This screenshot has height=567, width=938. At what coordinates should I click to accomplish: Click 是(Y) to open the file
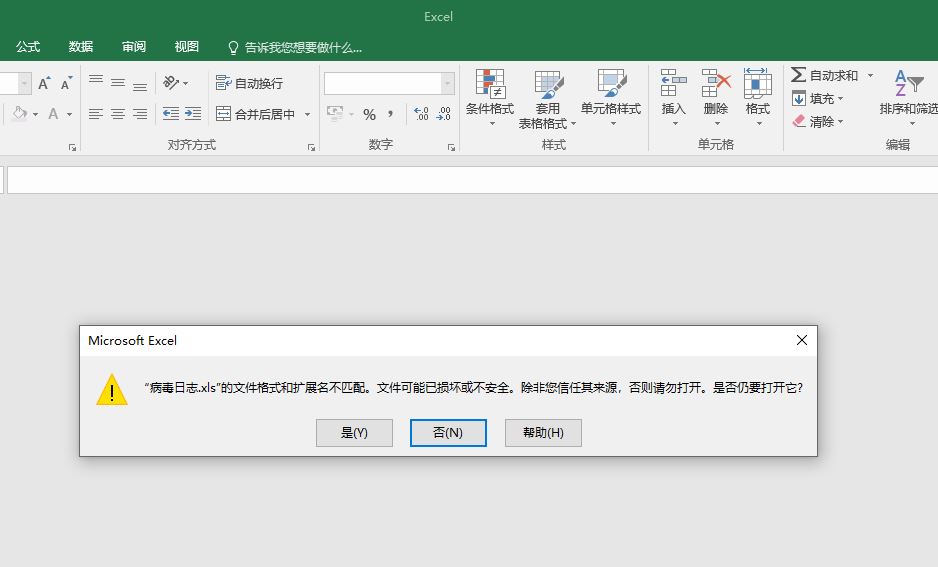coord(354,432)
